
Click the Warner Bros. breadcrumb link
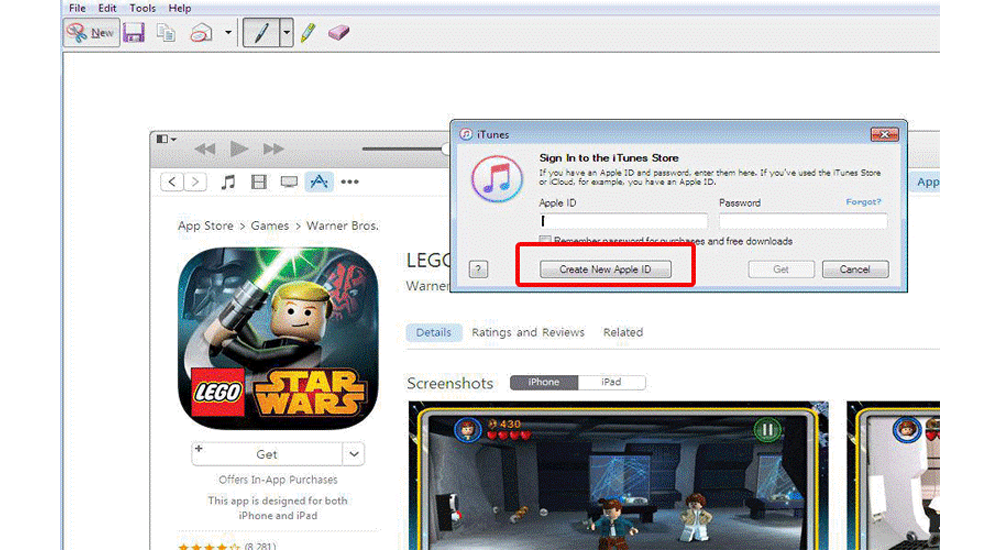coord(342,226)
